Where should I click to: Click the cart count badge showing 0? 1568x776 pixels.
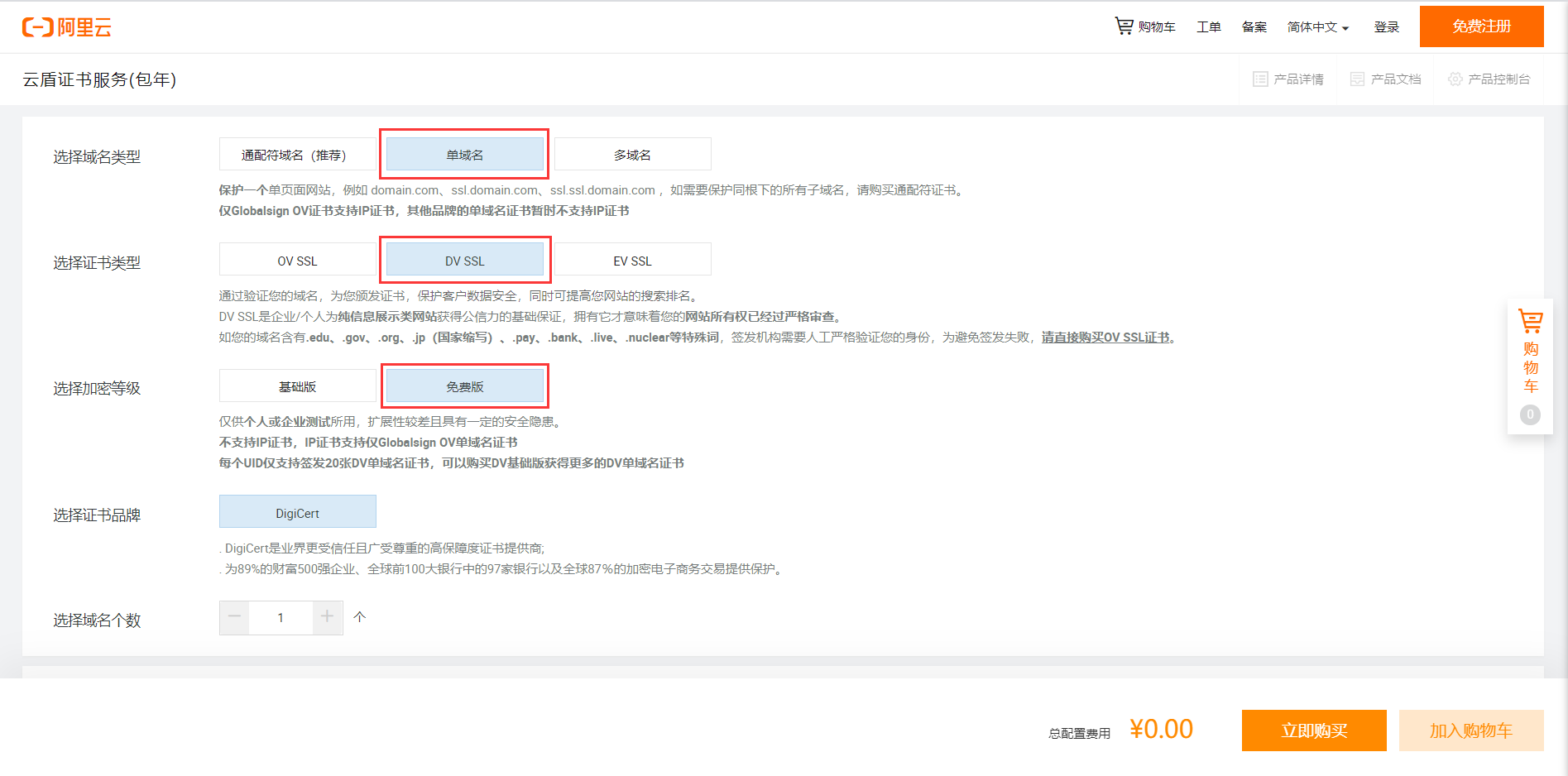[1530, 414]
